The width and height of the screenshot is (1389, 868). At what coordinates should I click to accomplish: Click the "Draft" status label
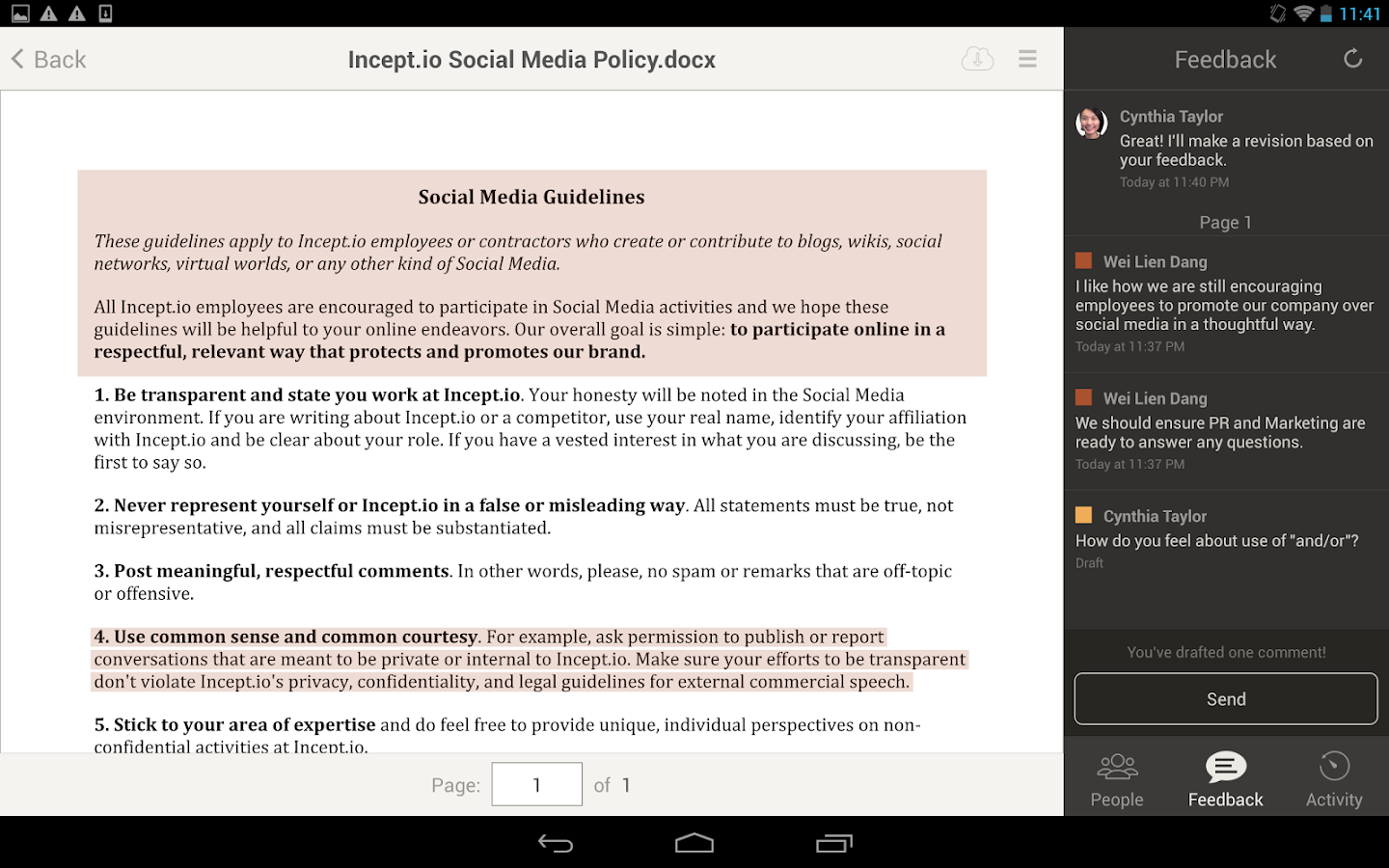point(1089,562)
